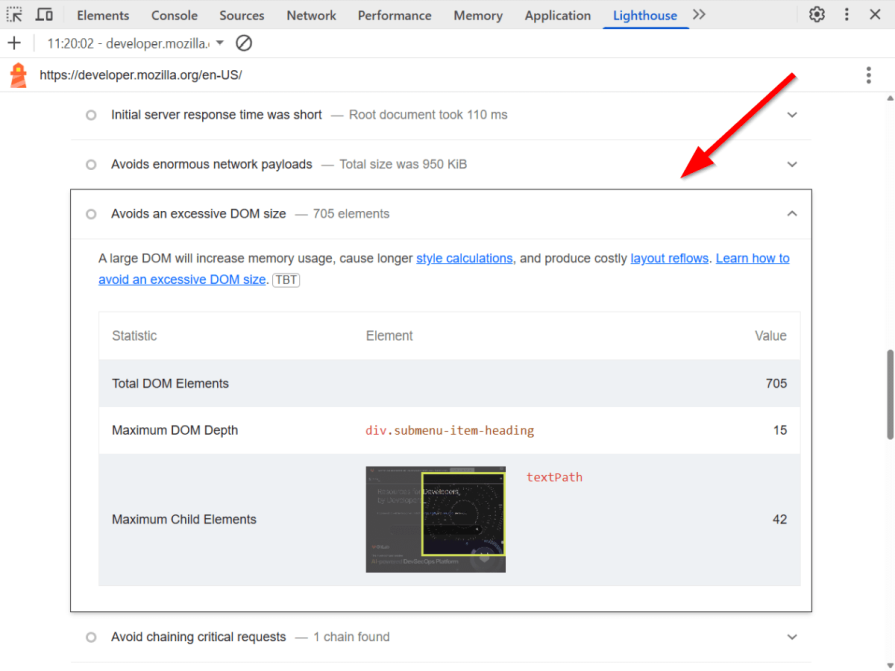Start a new Lighthouse audit with the plus icon
Viewport: 895px width, 671px height.
[12, 43]
